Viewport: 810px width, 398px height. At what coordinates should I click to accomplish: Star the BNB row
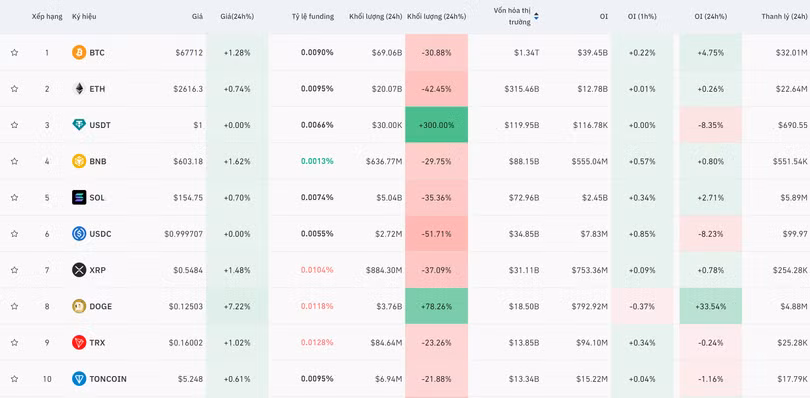(14, 161)
